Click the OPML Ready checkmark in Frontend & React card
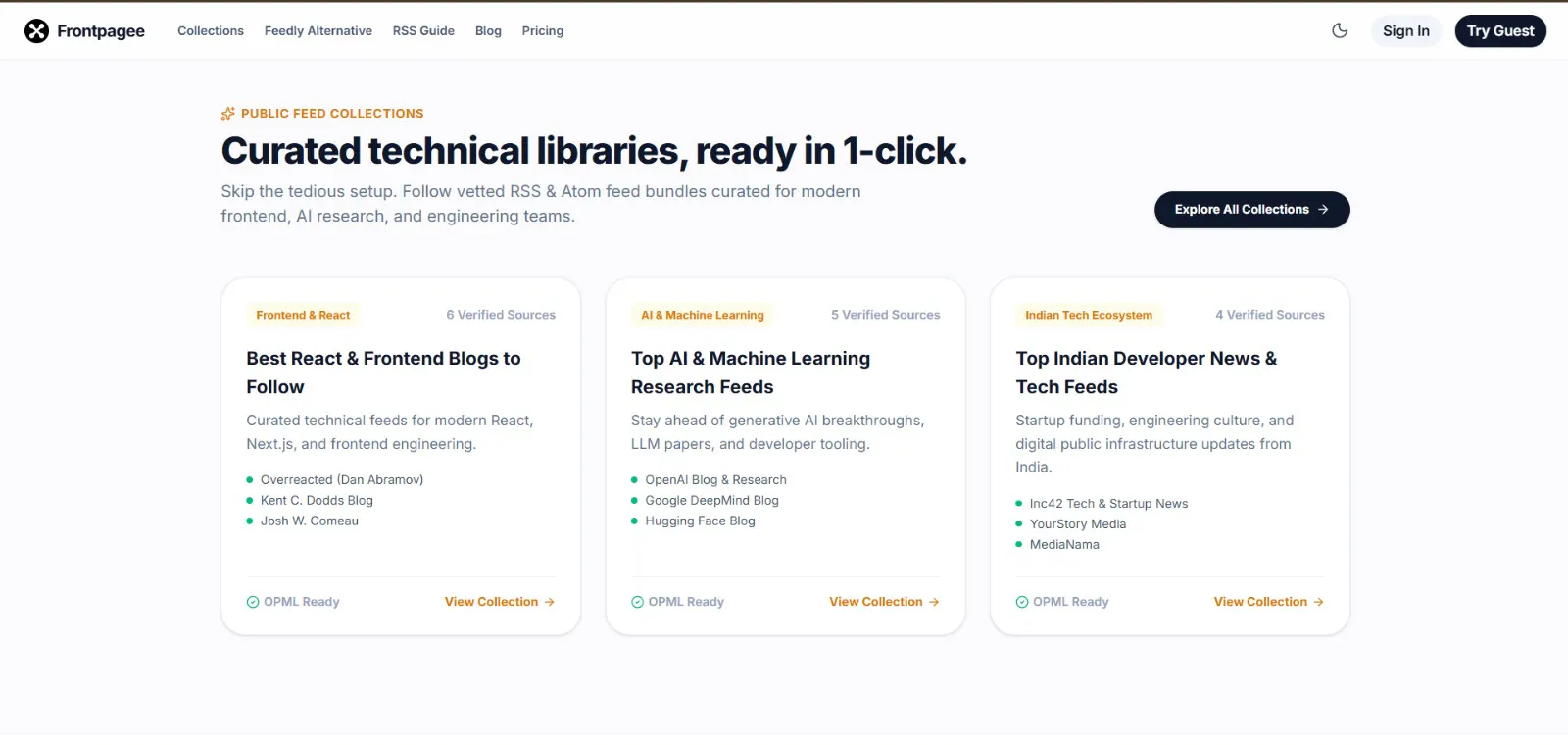 253,602
